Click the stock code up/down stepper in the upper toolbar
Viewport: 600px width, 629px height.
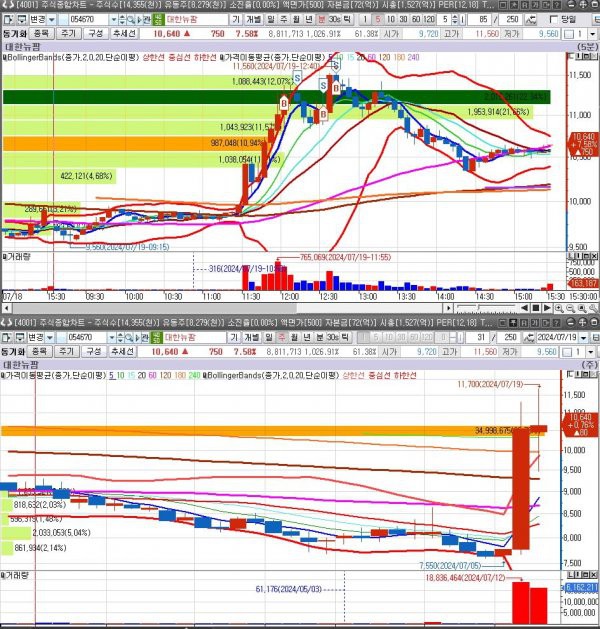(x=122, y=19)
